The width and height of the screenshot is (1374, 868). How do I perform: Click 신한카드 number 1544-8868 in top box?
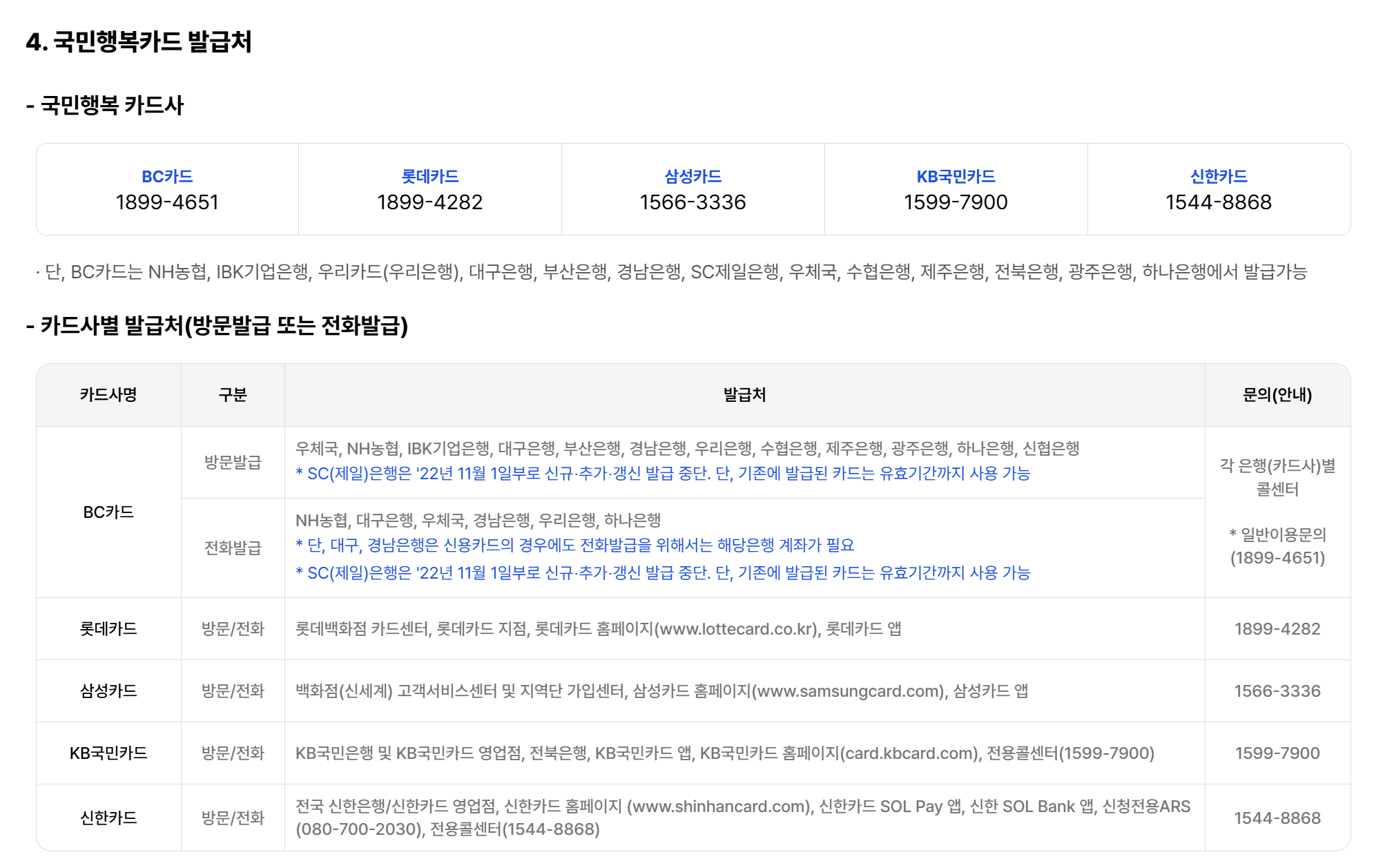(1219, 202)
